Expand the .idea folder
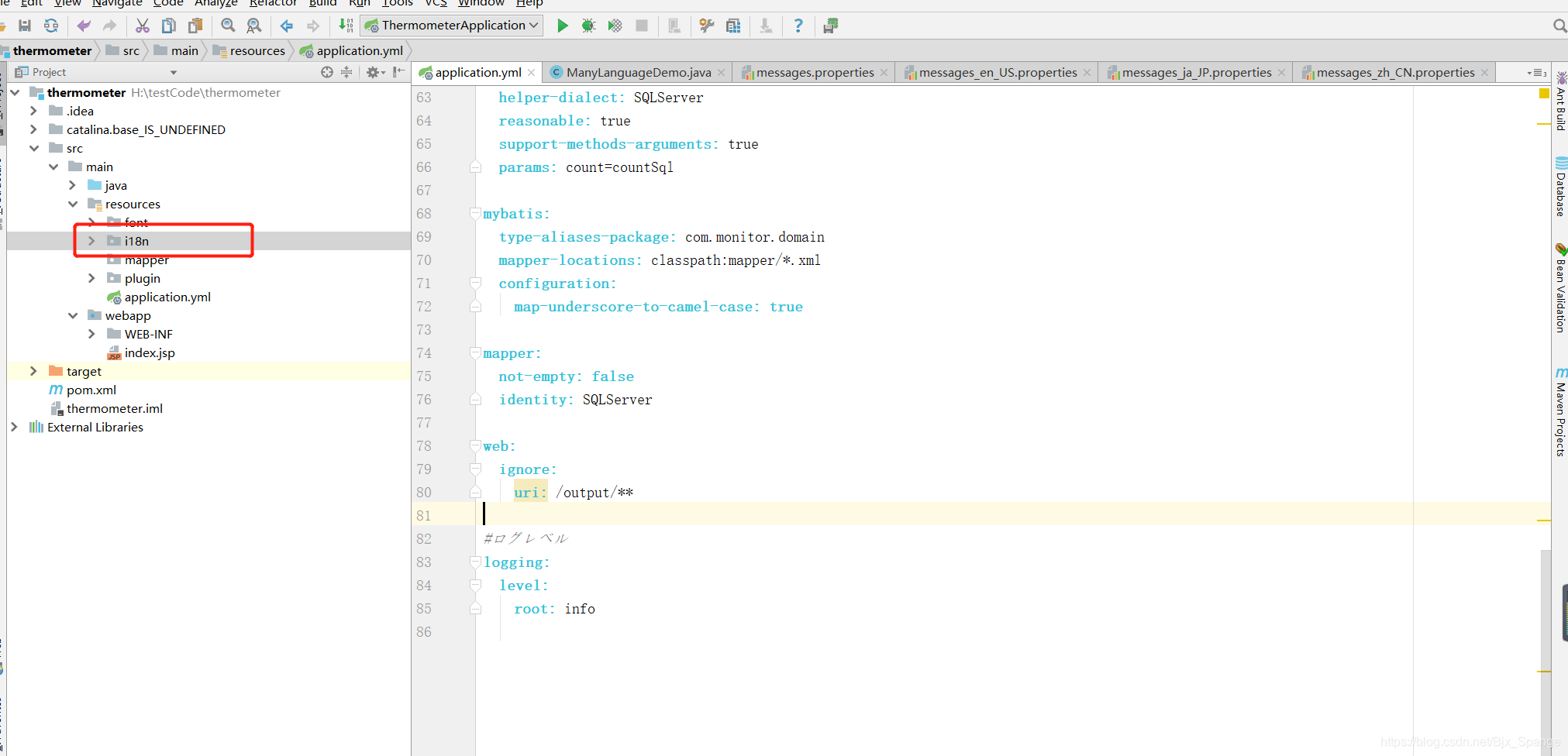The image size is (1568, 756). (33, 111)
